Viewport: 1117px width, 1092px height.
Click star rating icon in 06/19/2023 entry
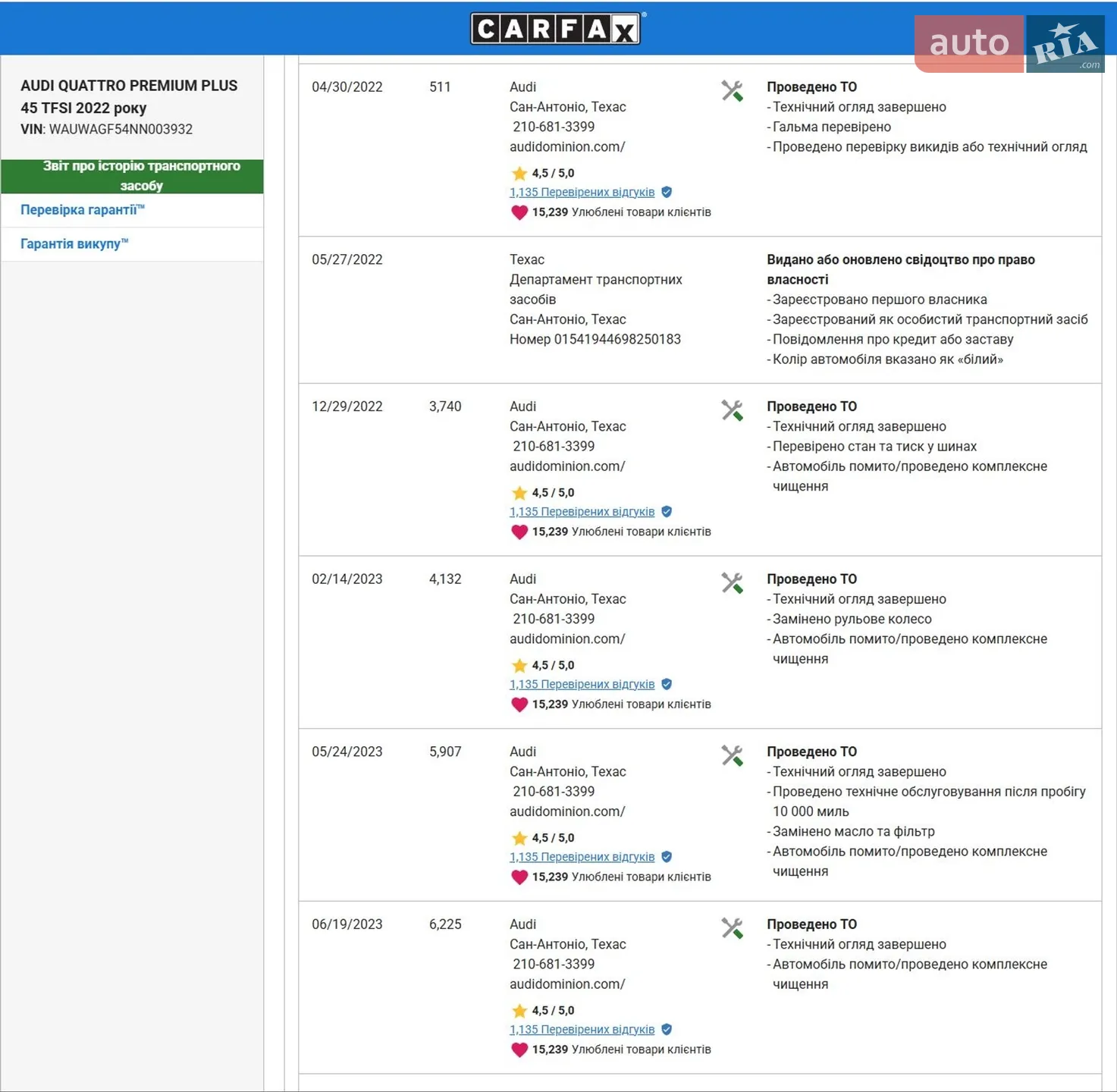point(519,1011)
